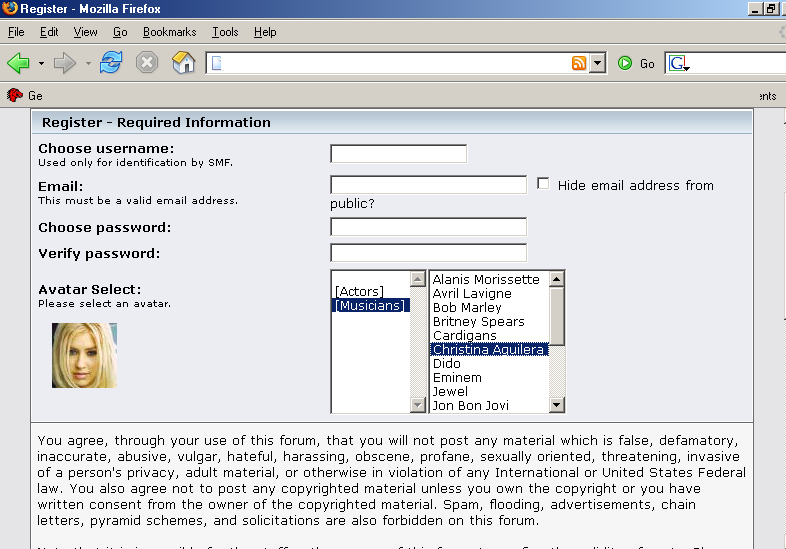This screenshot has width=786, height=549.
Task: Click the red bookmark icon beside Ge
Action: [x=15, y=95]
